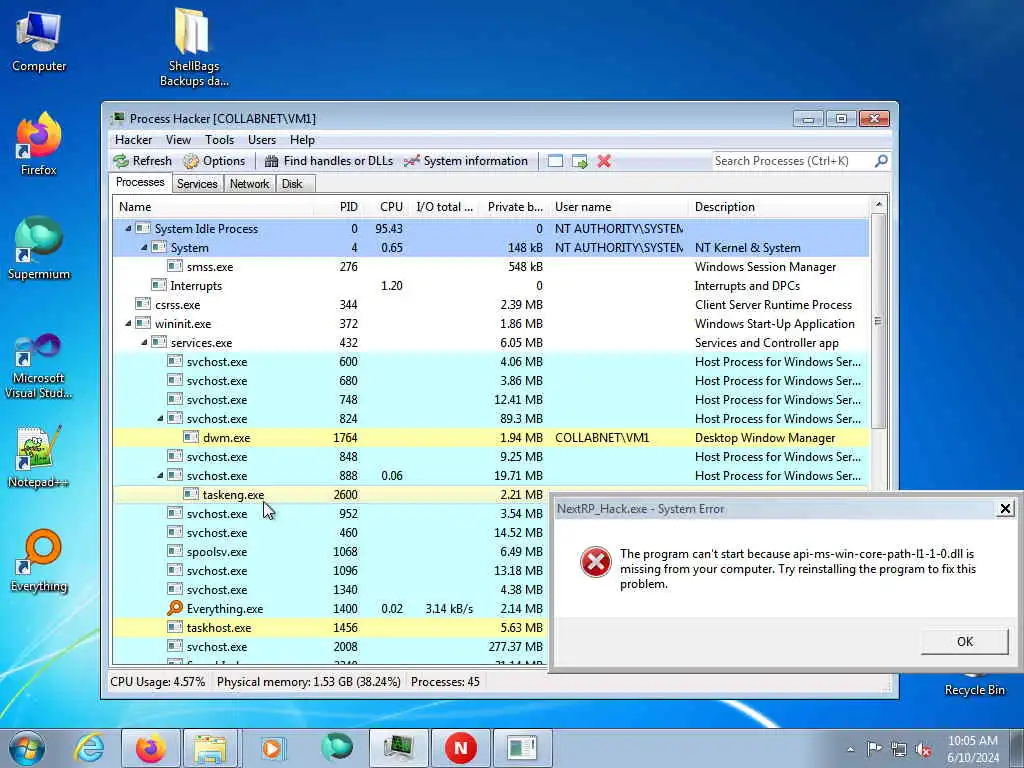Click the Microsoft Visual Studio shortcut

[39, 366]
